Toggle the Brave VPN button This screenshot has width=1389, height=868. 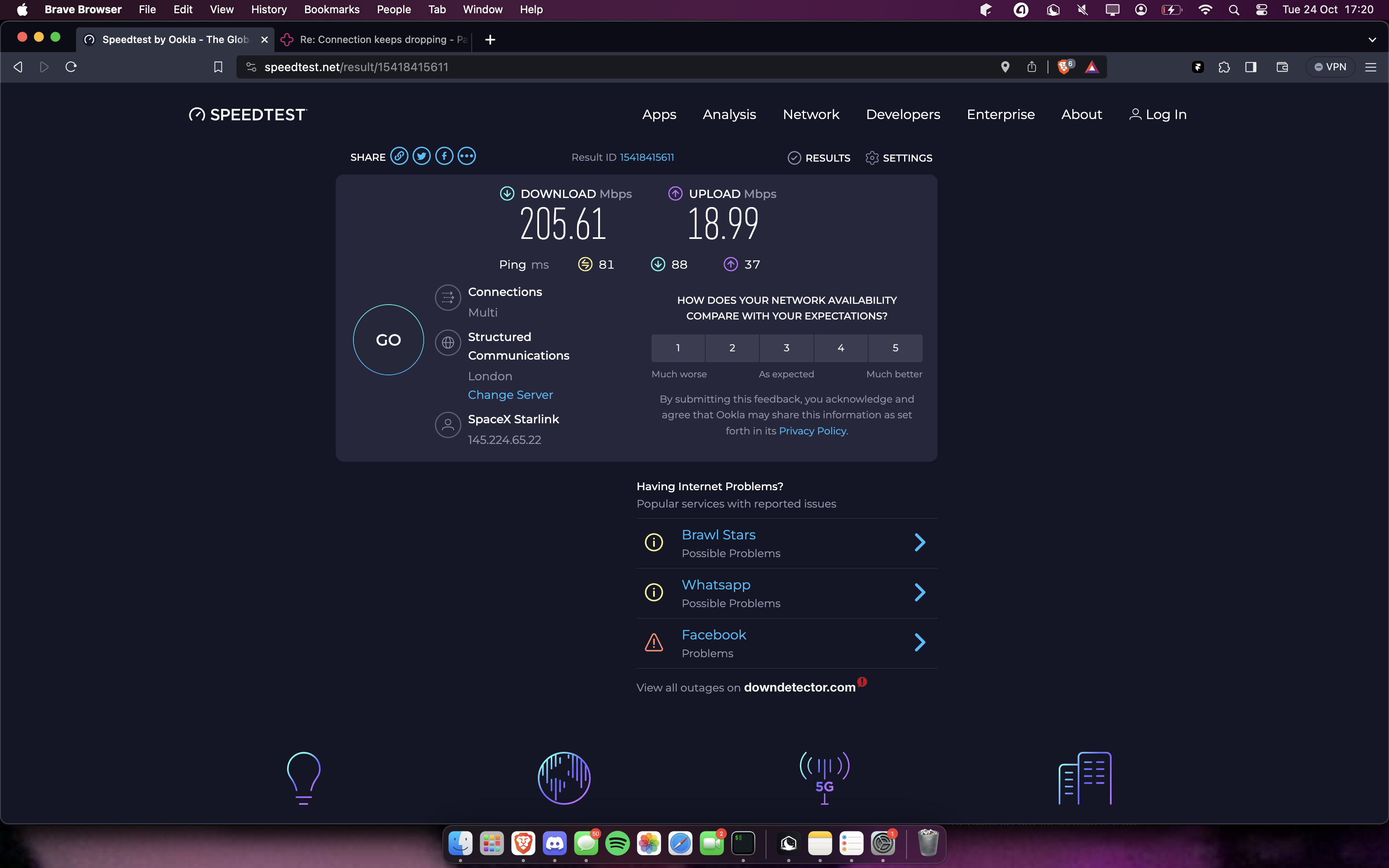click(1330, 67)
